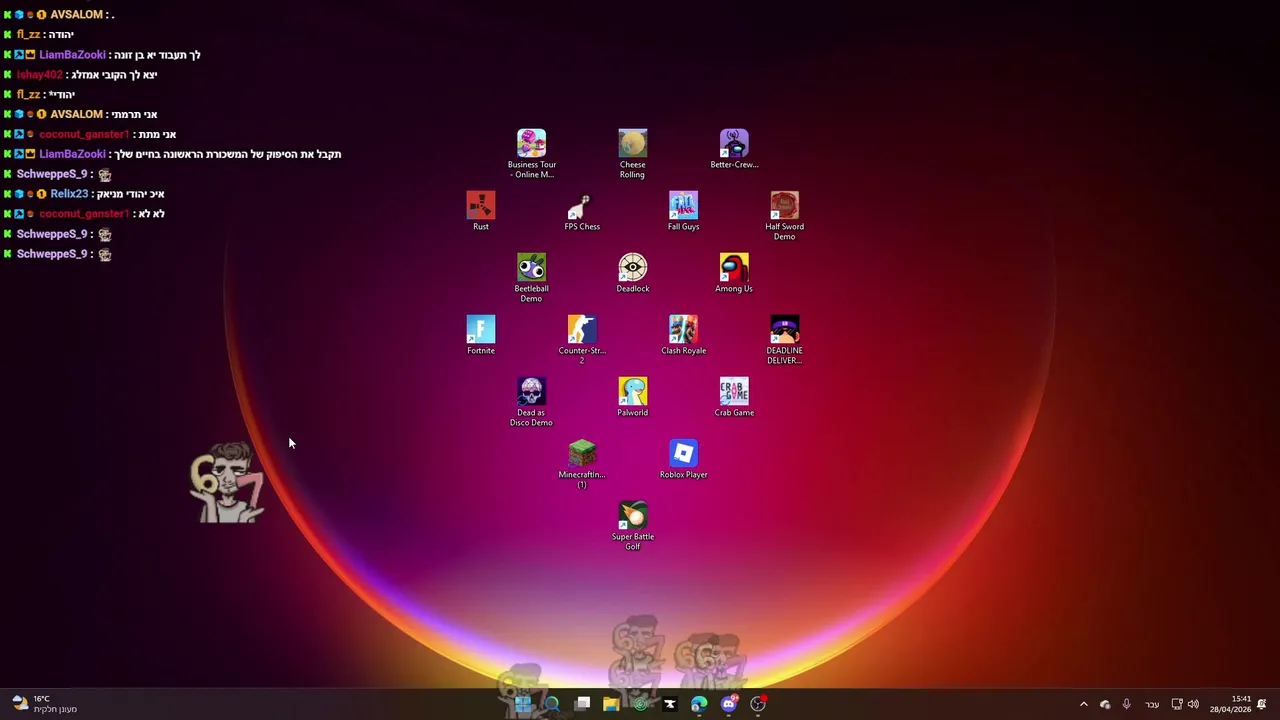1280x720 pixels.
Task: Select the Half Sword Demo icon
Action: click(784, 216)
